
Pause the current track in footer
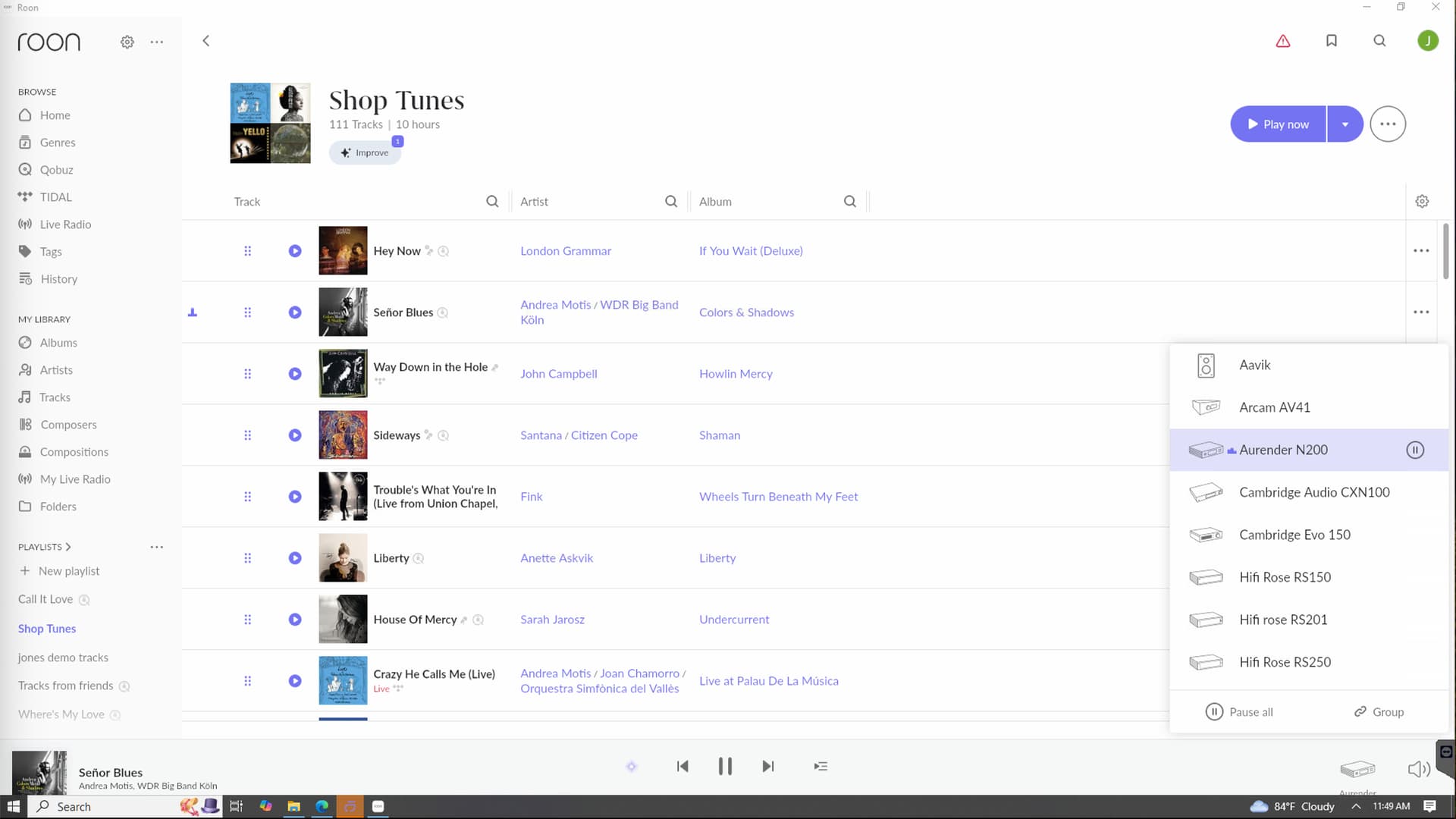[x=725, y=766]
